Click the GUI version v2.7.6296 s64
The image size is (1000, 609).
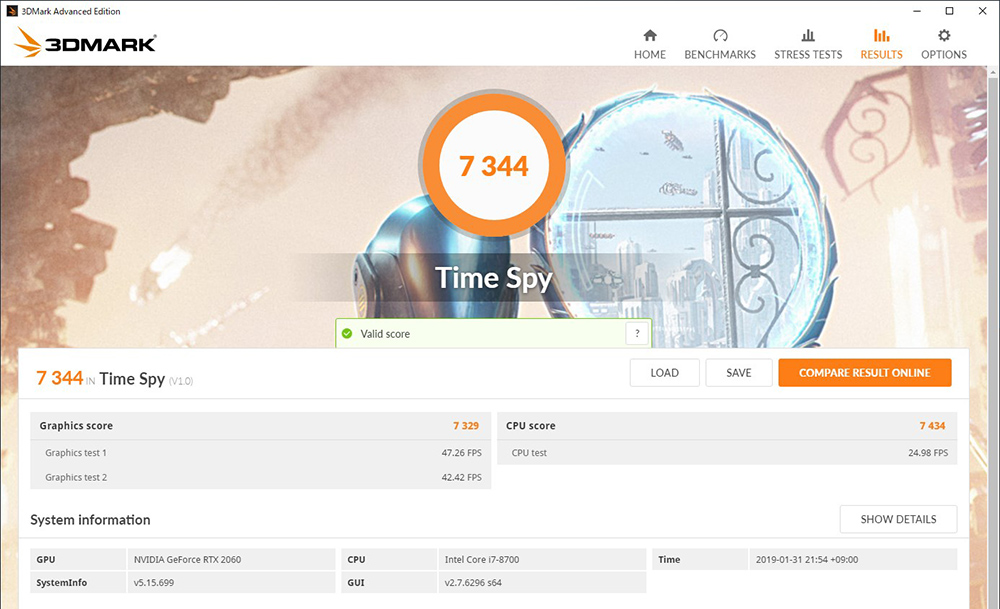click(x=473, y=582)
